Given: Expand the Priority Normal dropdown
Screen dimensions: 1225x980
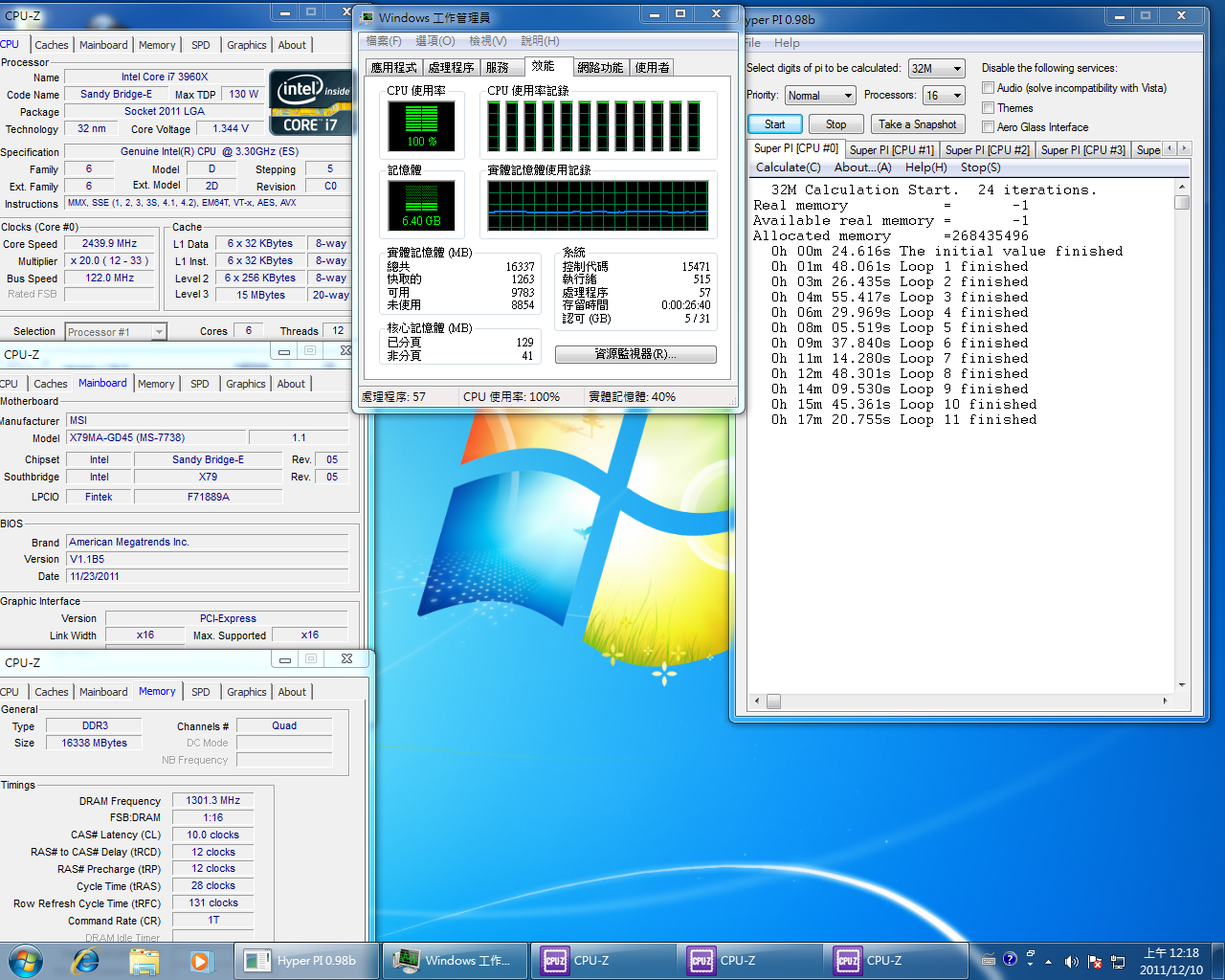Looking at the screenshot, I should [x=820, y=96].
